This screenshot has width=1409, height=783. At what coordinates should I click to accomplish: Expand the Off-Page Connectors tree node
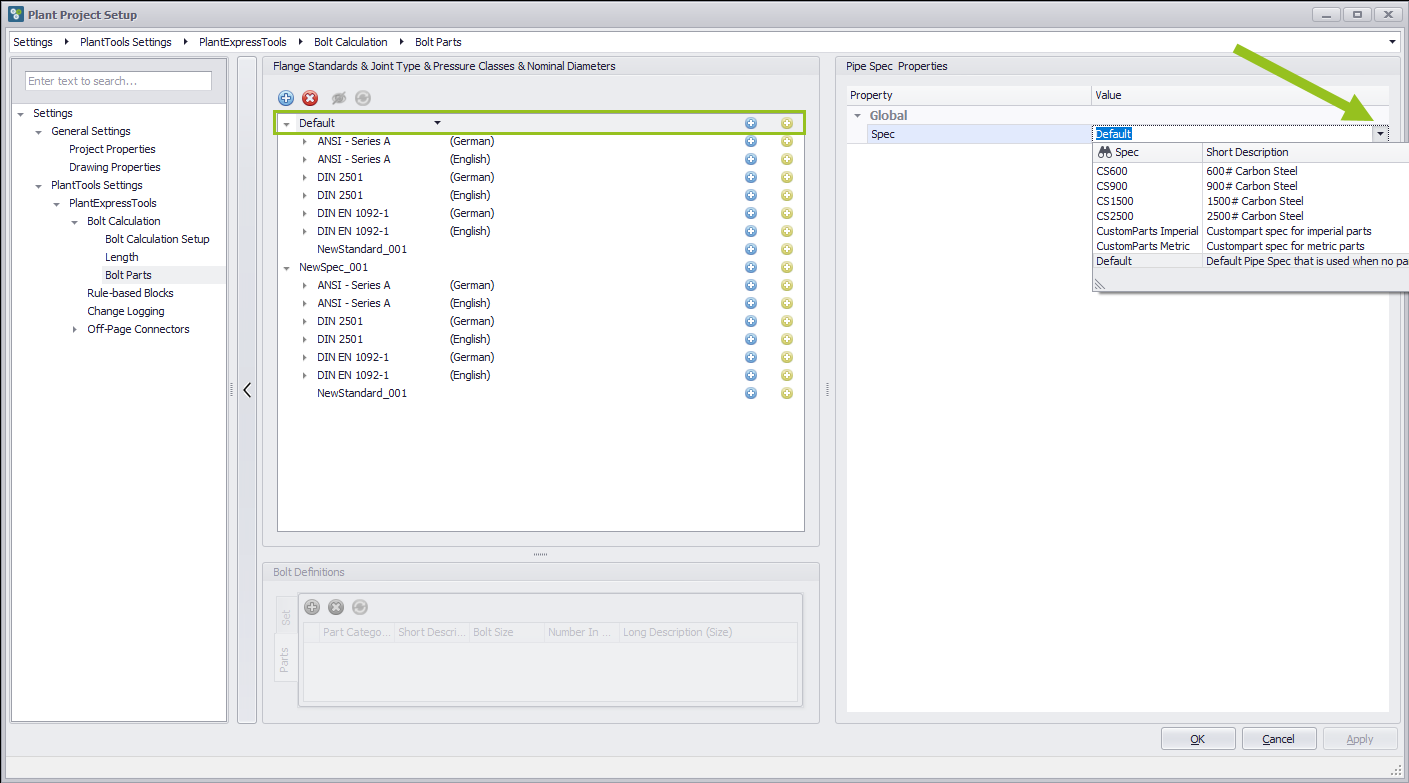pos(75,329)
